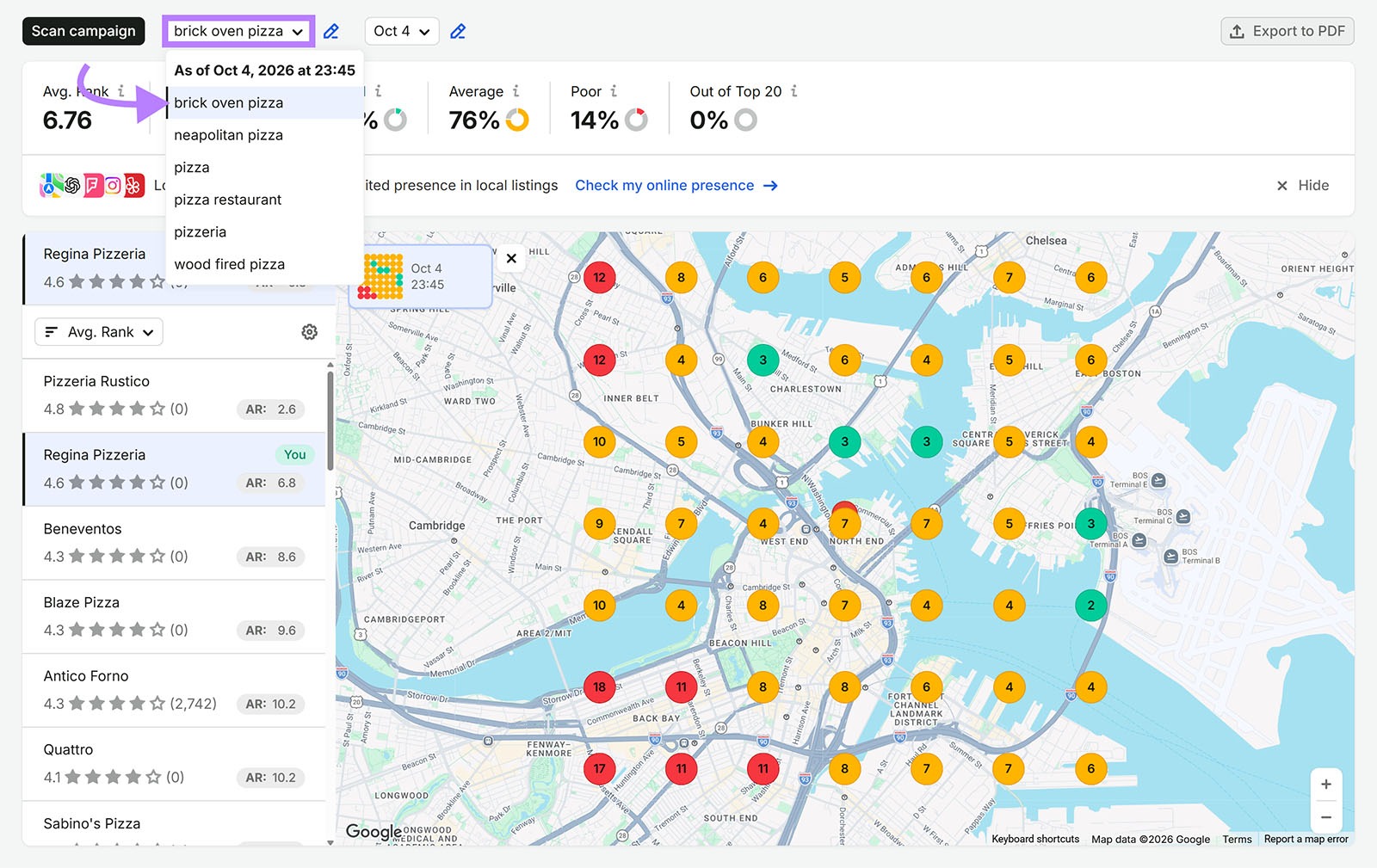
Task: Hide the online presence banner
Action: pos(1303,186)
